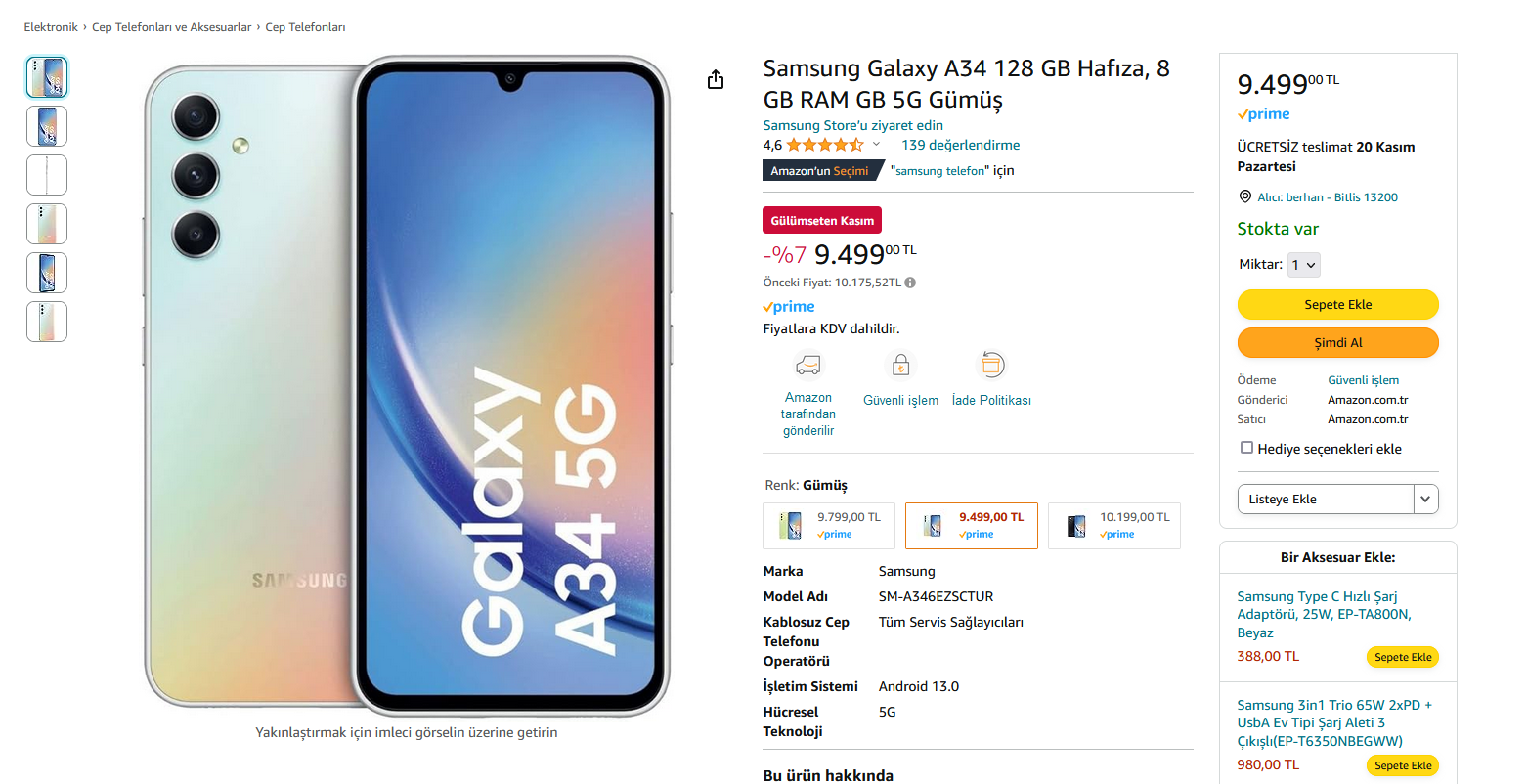This screenshot has width=1527, height=784.
Task: Click the Güvenli işlem lock icon
Action: click(x=900, y=366)
